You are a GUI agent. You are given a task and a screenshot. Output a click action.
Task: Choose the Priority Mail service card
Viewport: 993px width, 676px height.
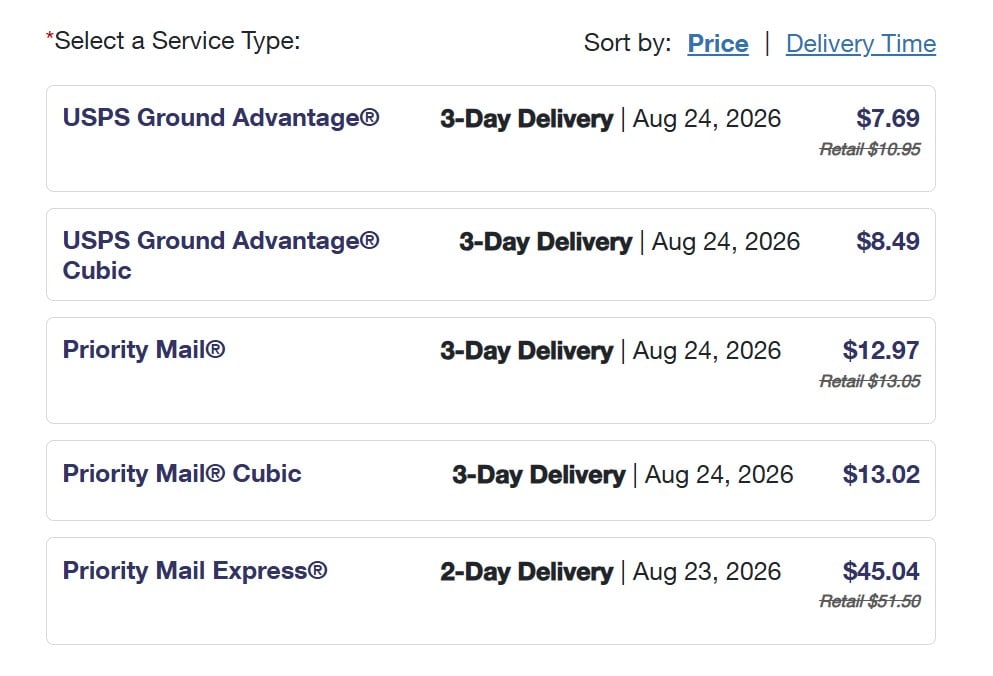tap(491, 371)
